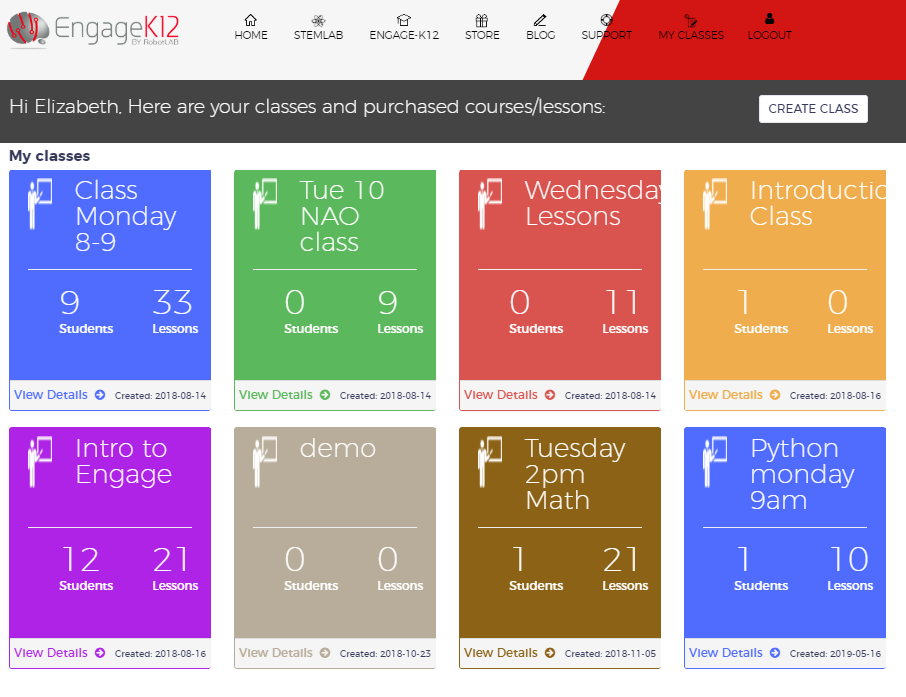
Task: Open View Details for Wednesday Lessons
Action: 509,395
